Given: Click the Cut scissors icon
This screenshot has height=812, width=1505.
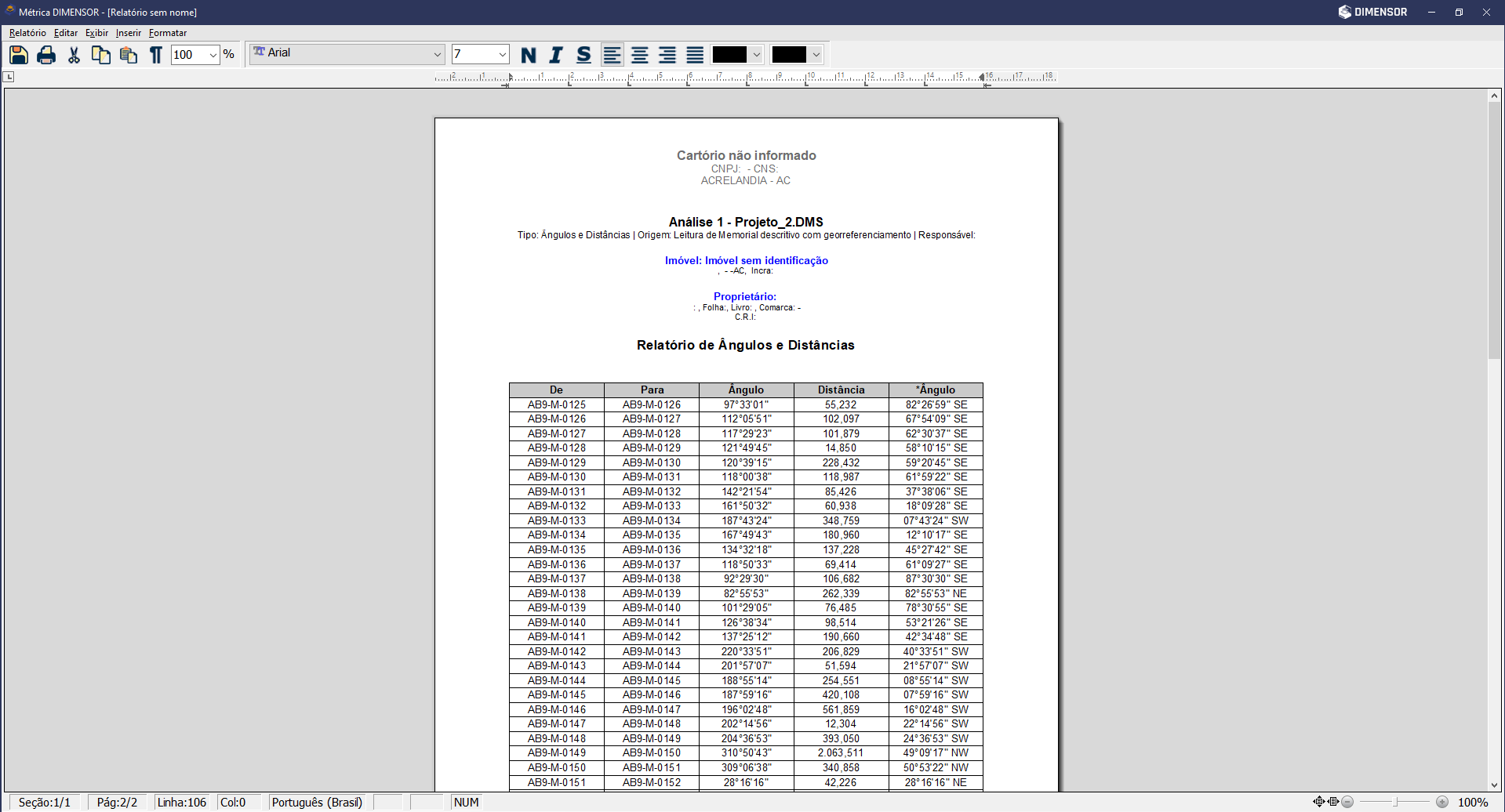Looking at the screenshot, I should click(x=74, y=55).
